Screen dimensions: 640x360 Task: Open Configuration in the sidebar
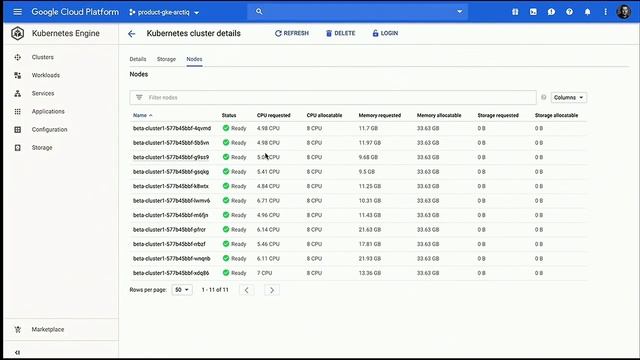(49, 129)
